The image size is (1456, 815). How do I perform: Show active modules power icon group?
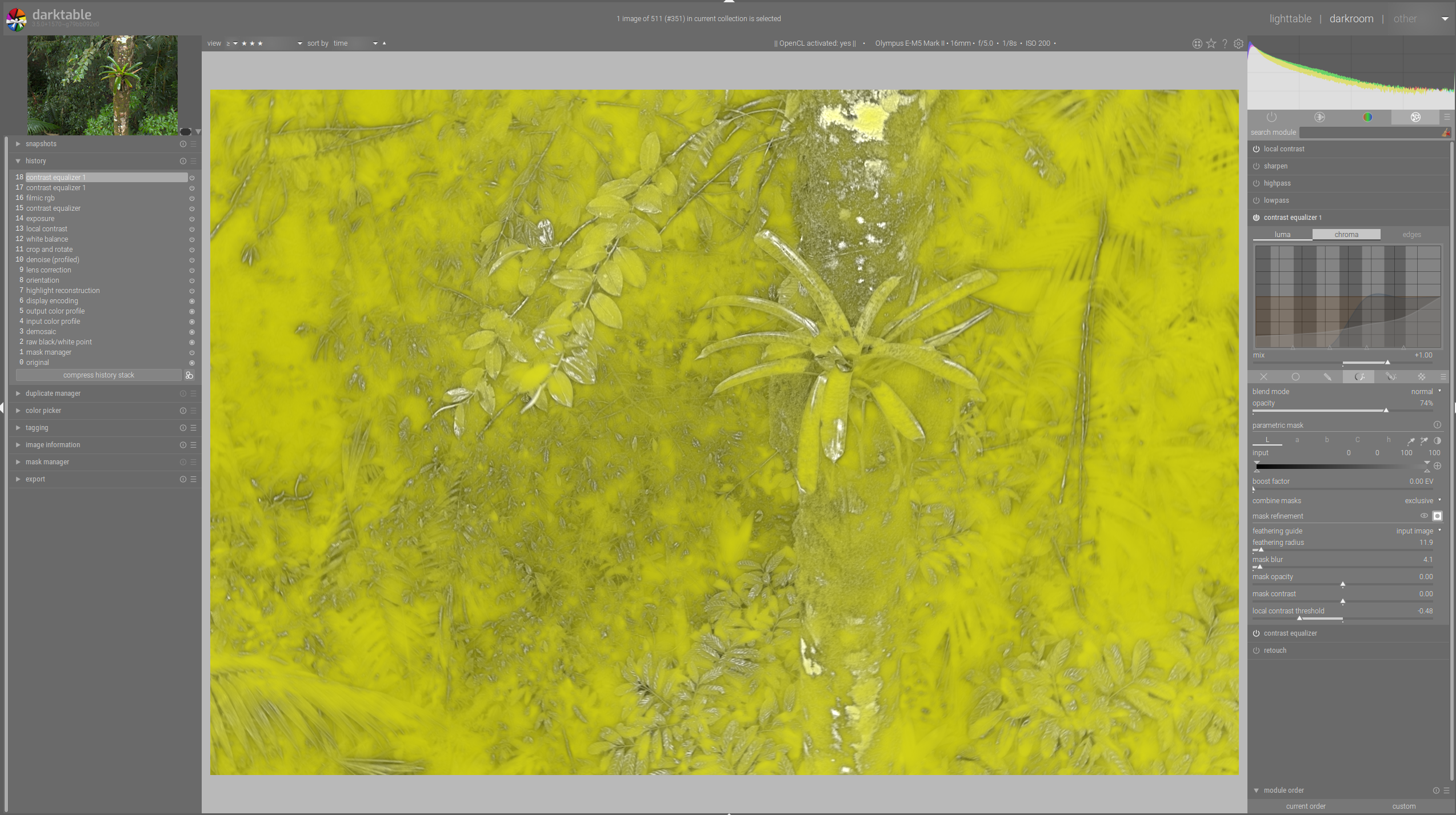1271,117
